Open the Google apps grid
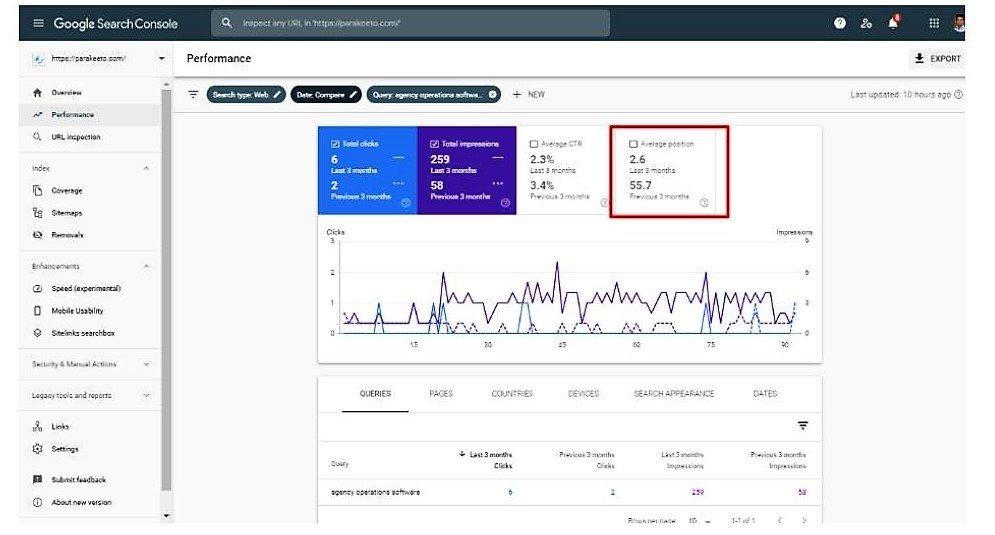 pos(934,23)
